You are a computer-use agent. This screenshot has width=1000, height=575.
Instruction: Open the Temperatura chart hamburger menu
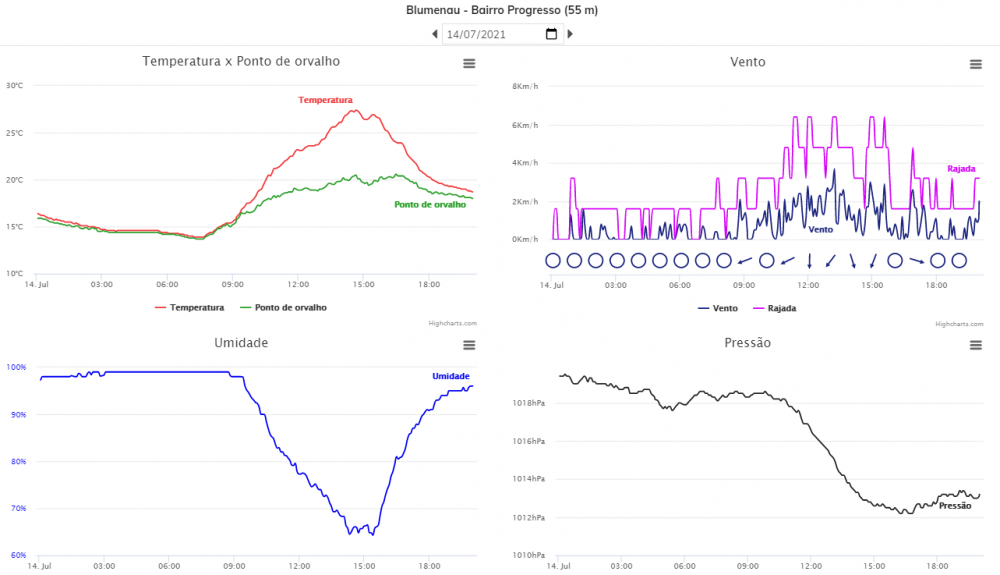(469, 64)
